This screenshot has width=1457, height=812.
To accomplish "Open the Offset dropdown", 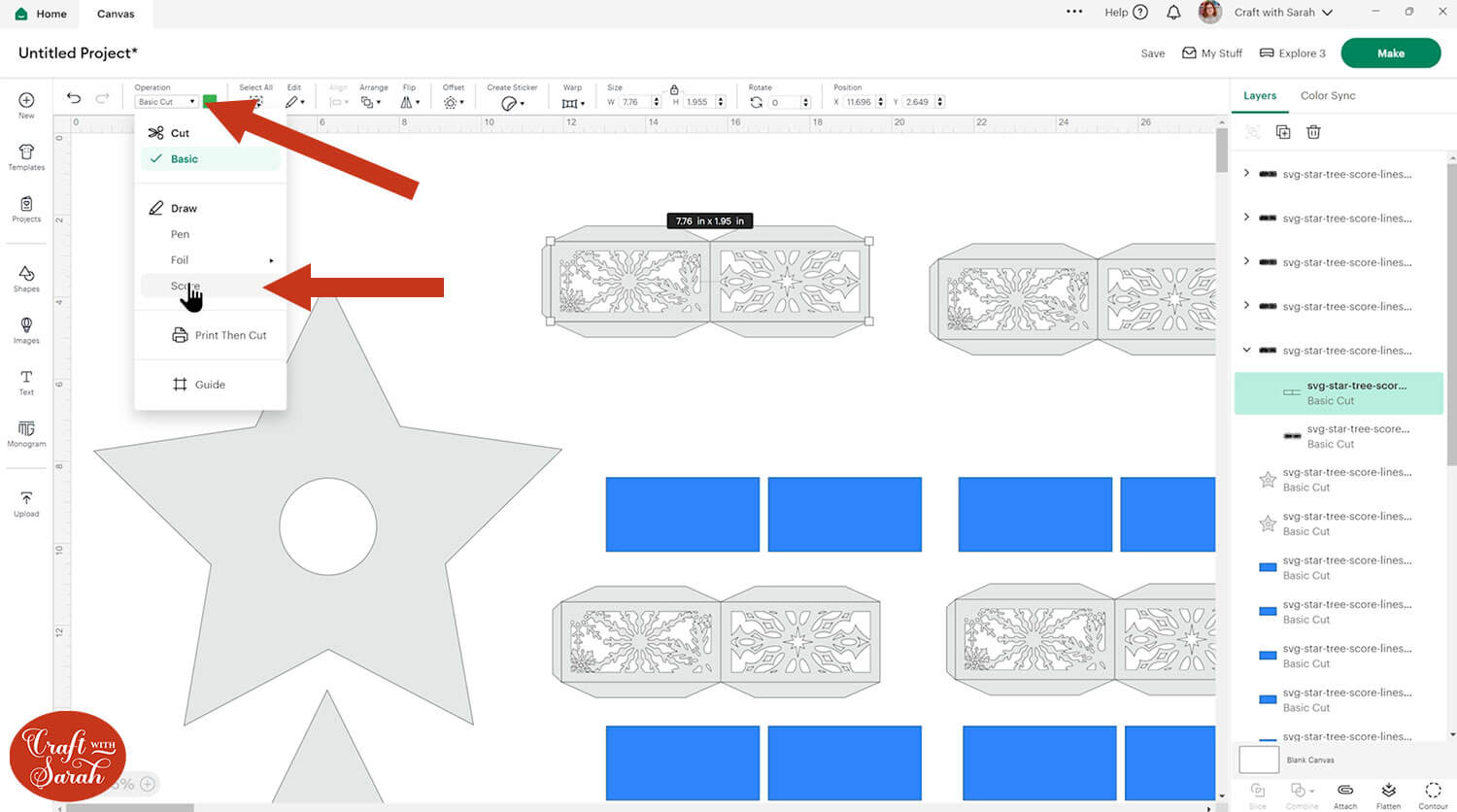I will [x=453, y=101].
